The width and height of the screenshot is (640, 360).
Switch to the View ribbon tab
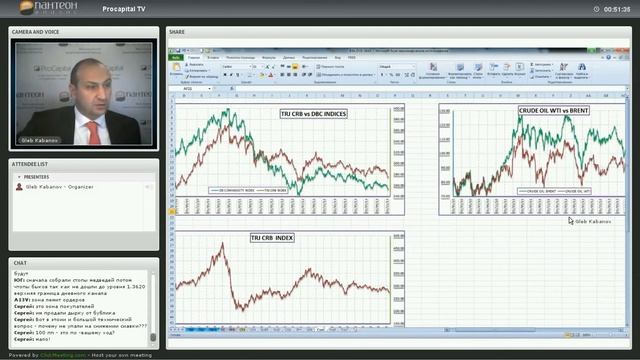(338, 58)
